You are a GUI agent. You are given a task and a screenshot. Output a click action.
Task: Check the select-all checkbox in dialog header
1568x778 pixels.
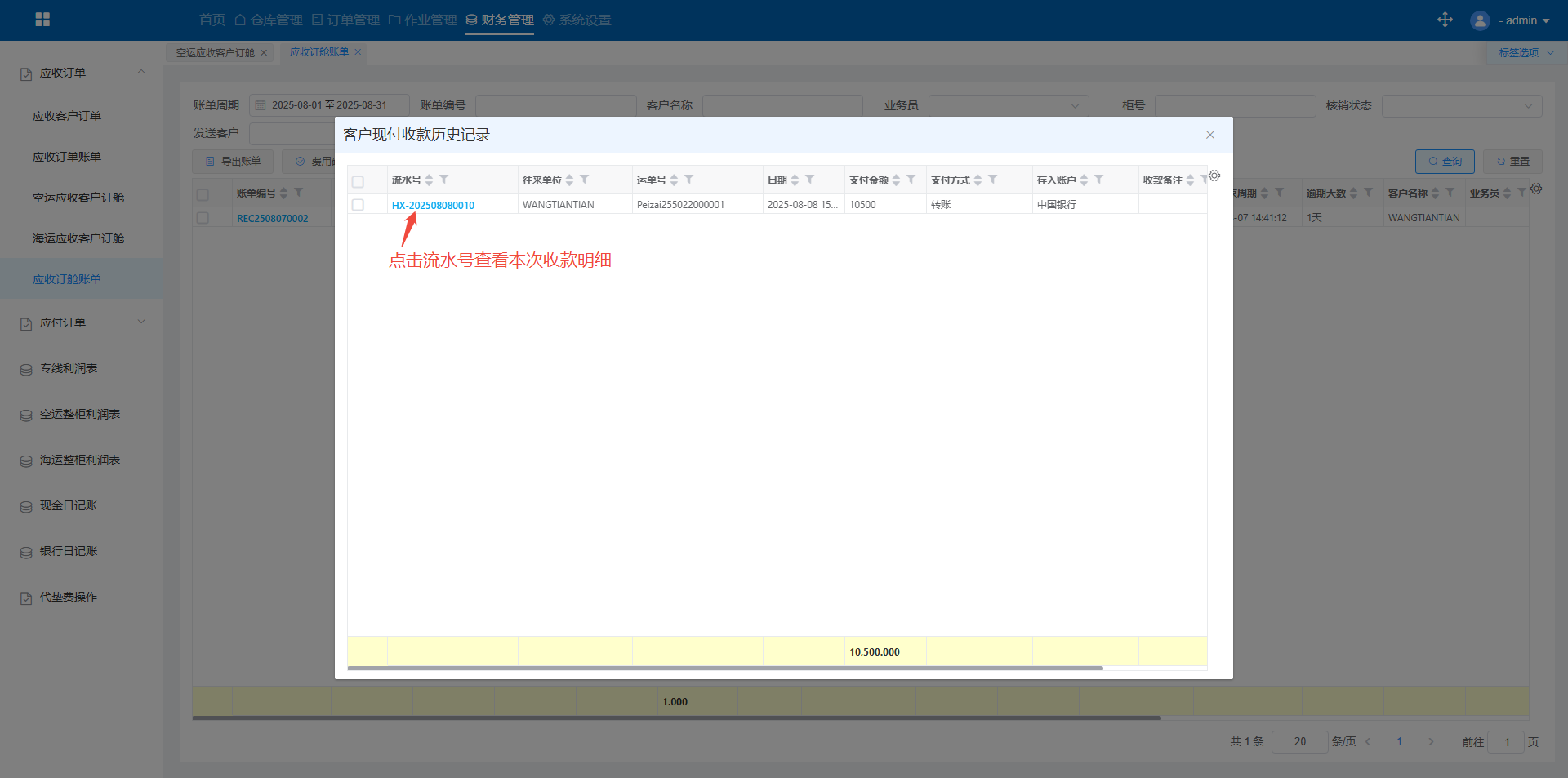point(358,181)
